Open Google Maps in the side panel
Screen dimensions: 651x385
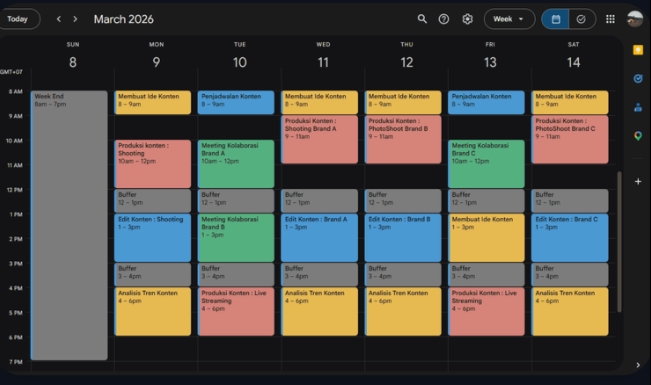point(638,136)
